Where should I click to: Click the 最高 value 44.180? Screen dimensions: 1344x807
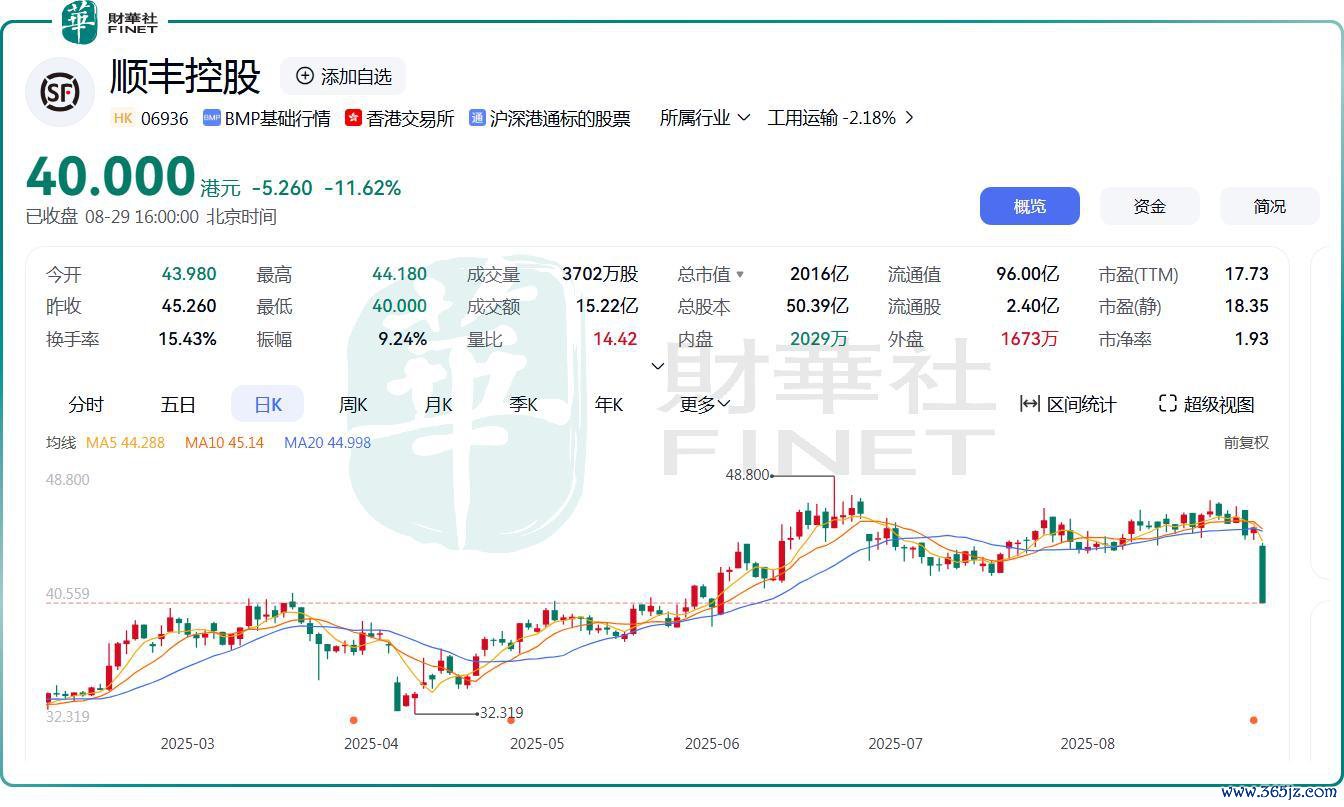point(399,274)
